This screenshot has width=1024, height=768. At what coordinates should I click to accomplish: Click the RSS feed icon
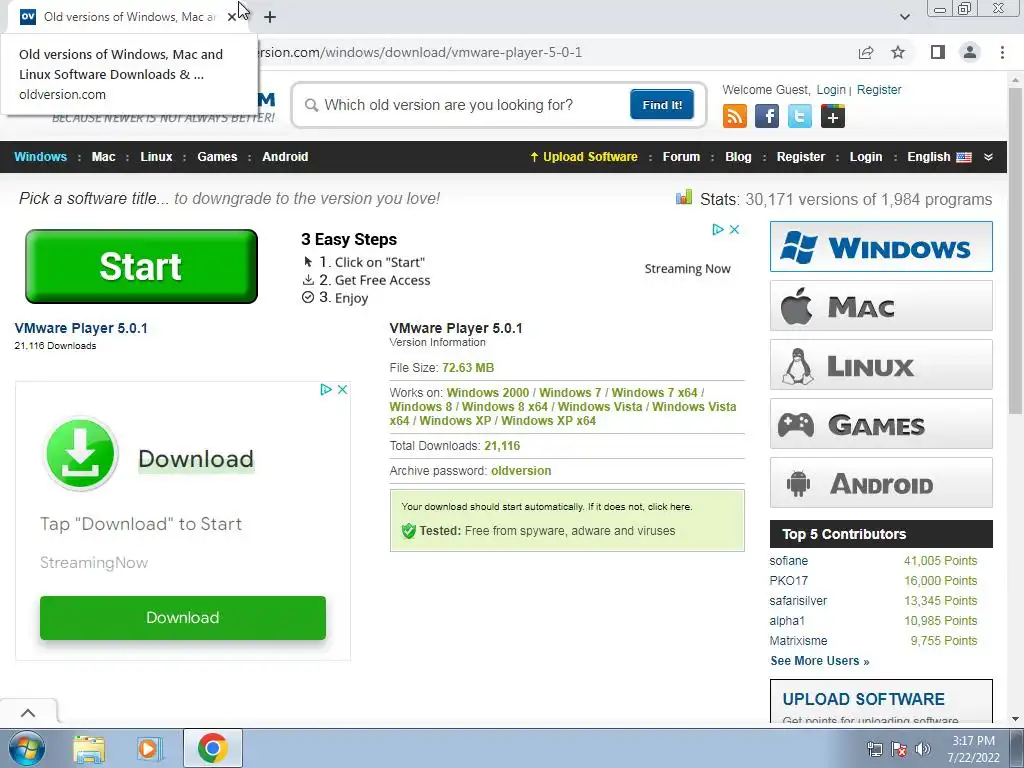pyautogui.click(x=735, y=117)
